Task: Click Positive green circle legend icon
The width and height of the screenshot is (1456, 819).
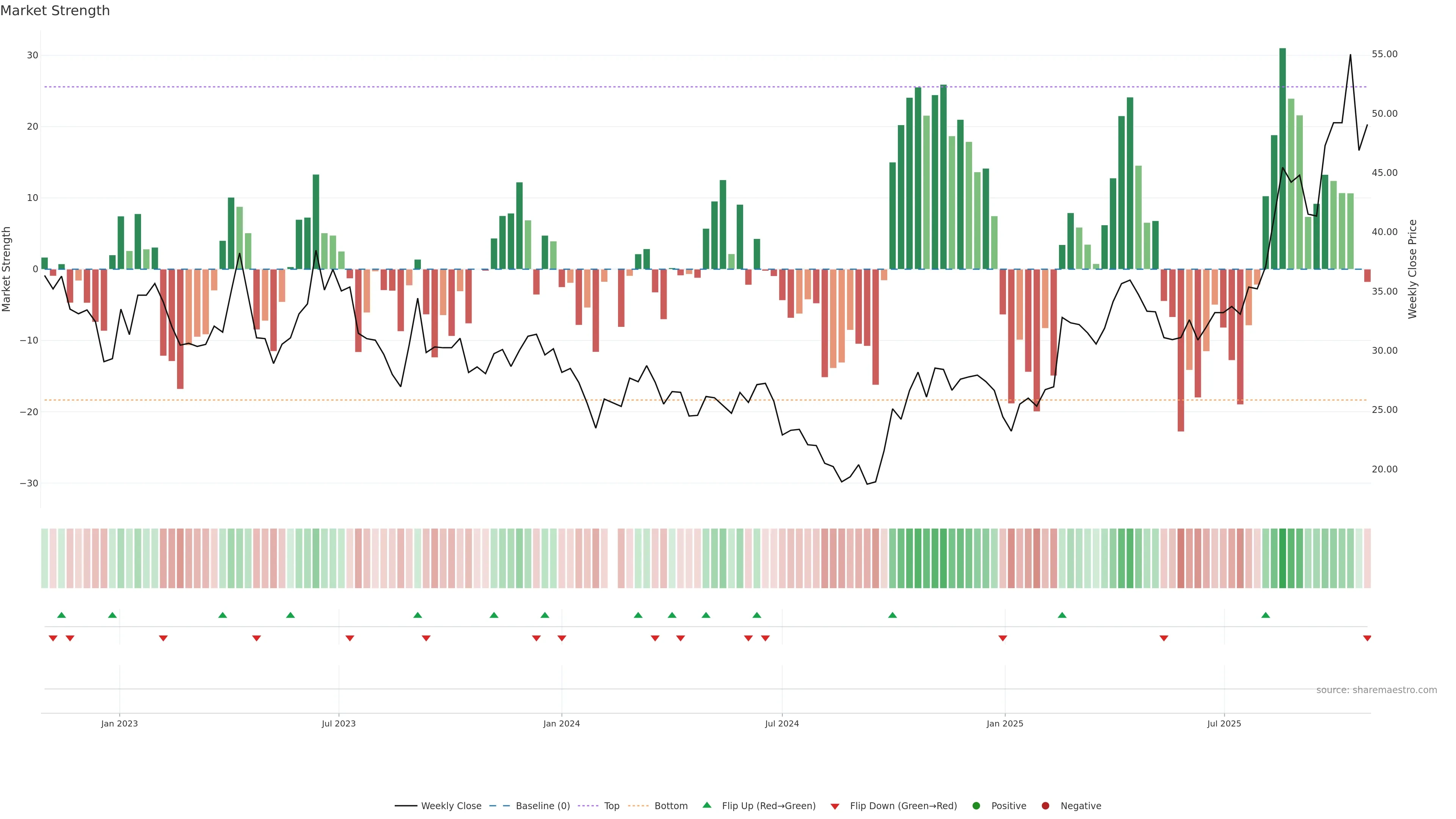Action: tap(976, 806)
